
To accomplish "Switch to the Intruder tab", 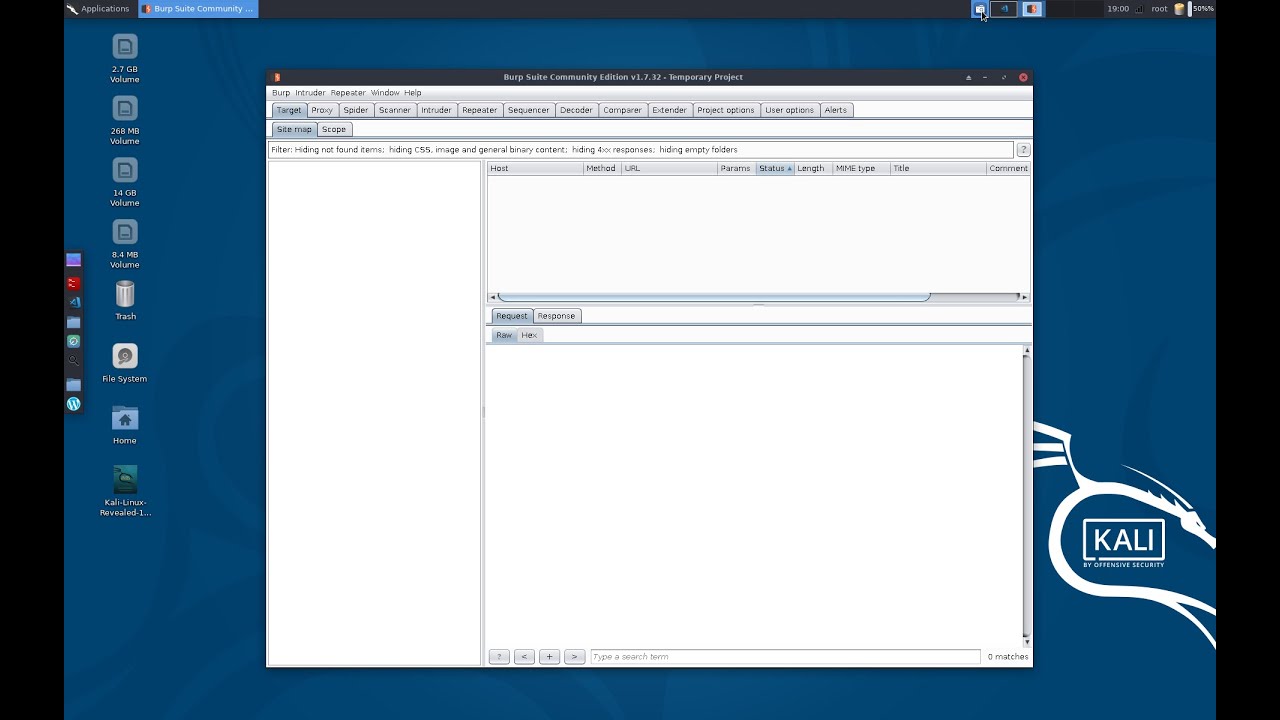I will 436,110.
